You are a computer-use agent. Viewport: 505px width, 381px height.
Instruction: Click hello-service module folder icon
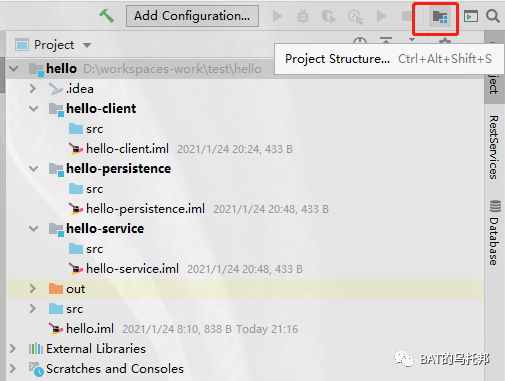click(x=56, y=229)
